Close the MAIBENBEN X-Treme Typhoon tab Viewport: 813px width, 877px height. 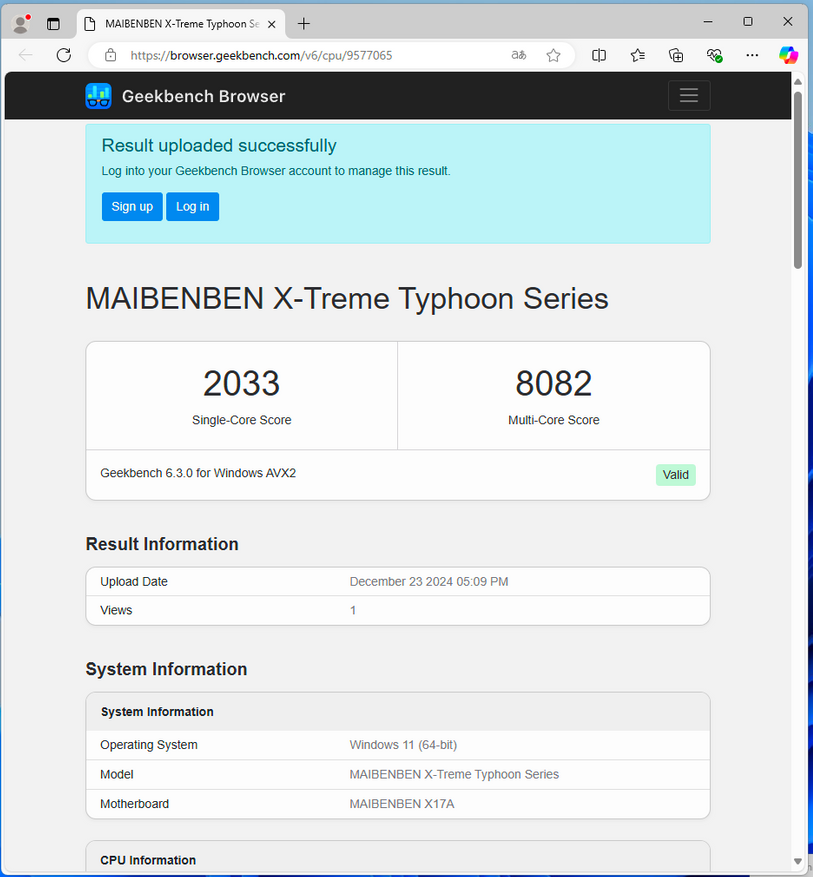tap(271, 24)
